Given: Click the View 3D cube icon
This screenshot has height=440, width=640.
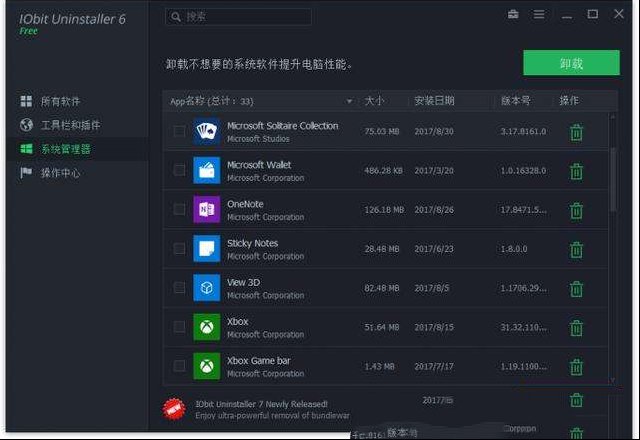Looking at the screenshot, I should click(x=207, y=288).
